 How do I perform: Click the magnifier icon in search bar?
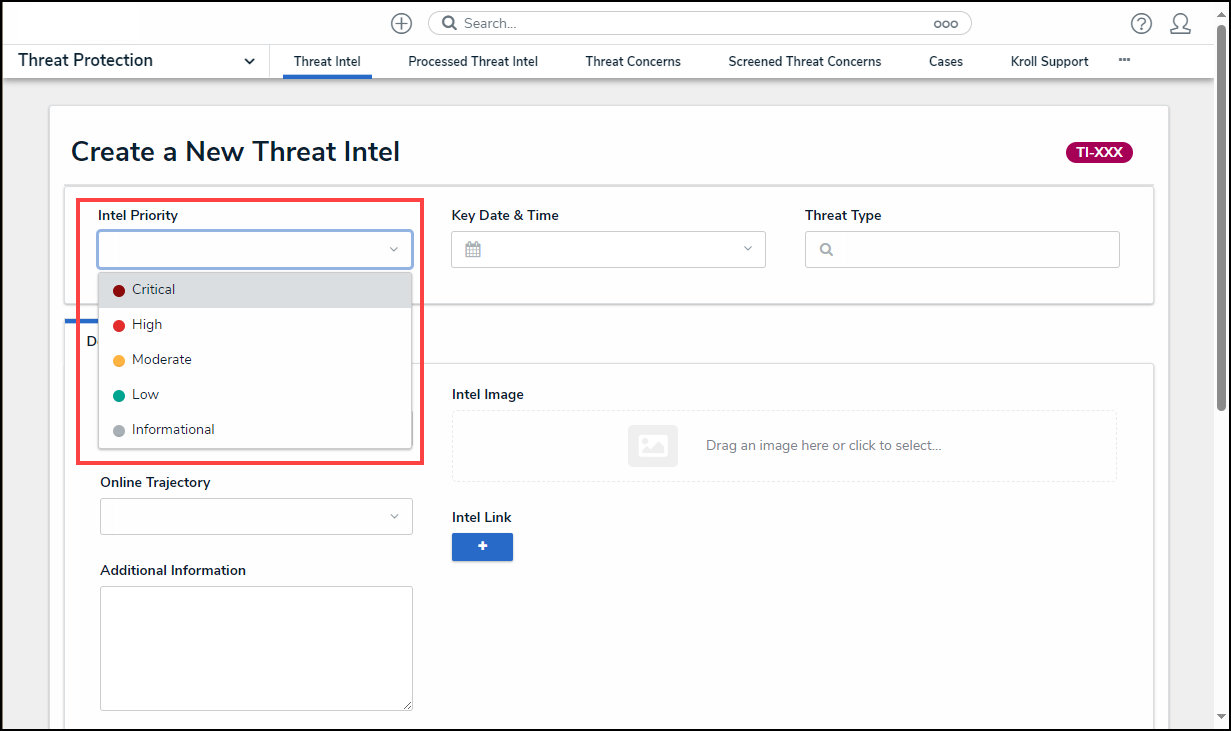coord(449,23)
